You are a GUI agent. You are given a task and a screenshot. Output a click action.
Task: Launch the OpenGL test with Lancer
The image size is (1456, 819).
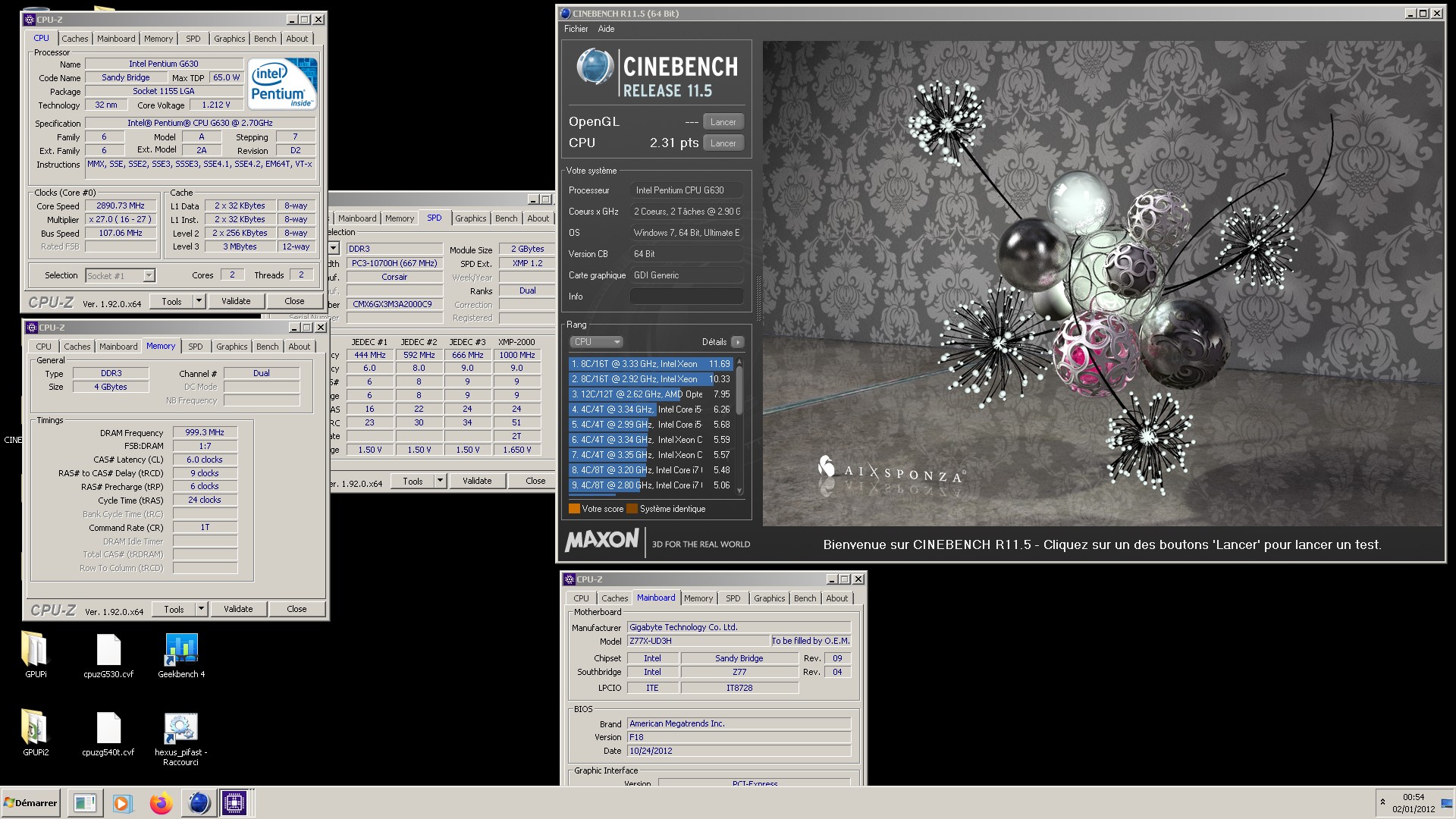(723, 122)
